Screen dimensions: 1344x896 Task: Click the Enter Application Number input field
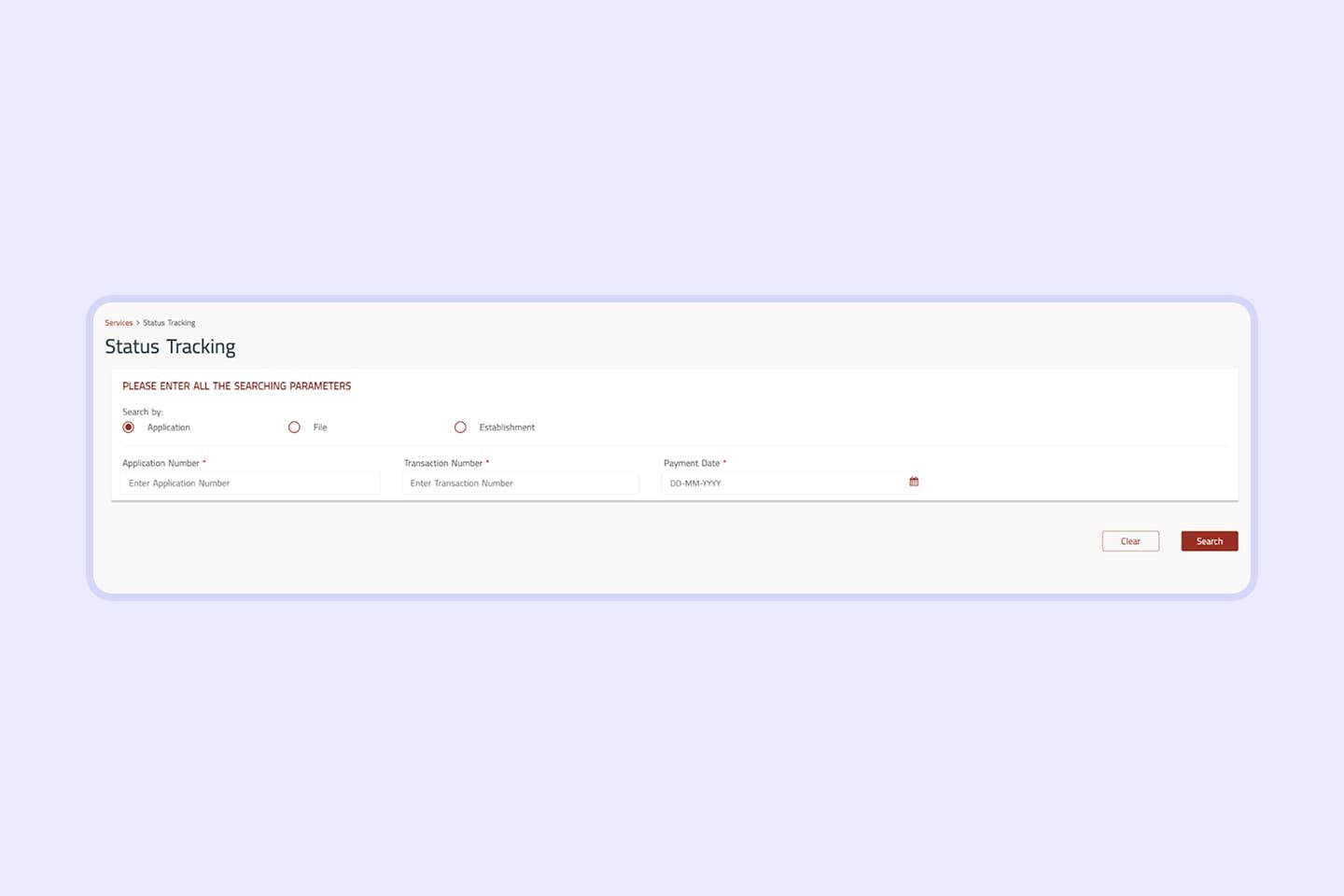pos(250,483)
